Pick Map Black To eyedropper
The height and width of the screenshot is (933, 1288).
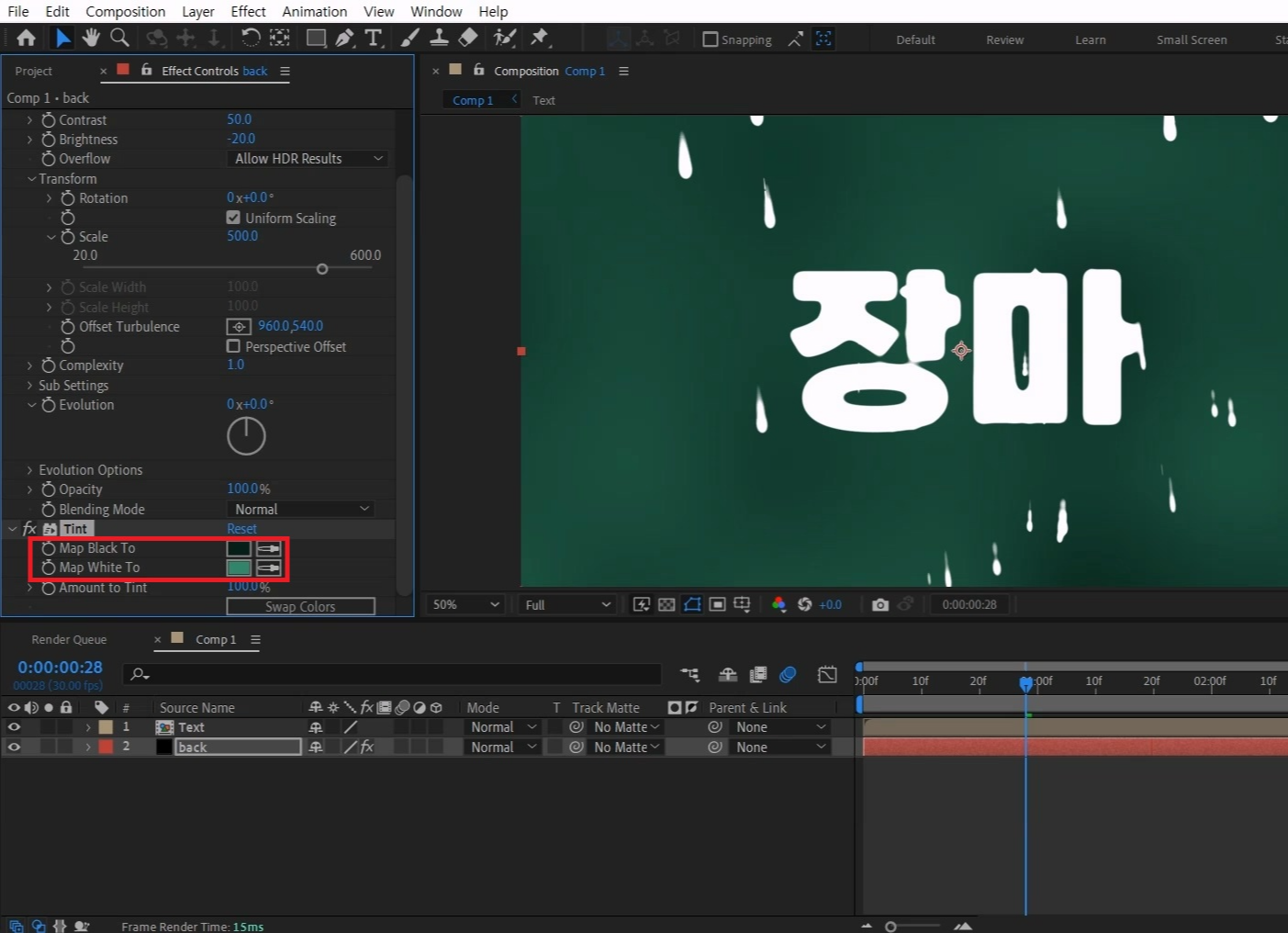tap(268, 548)
